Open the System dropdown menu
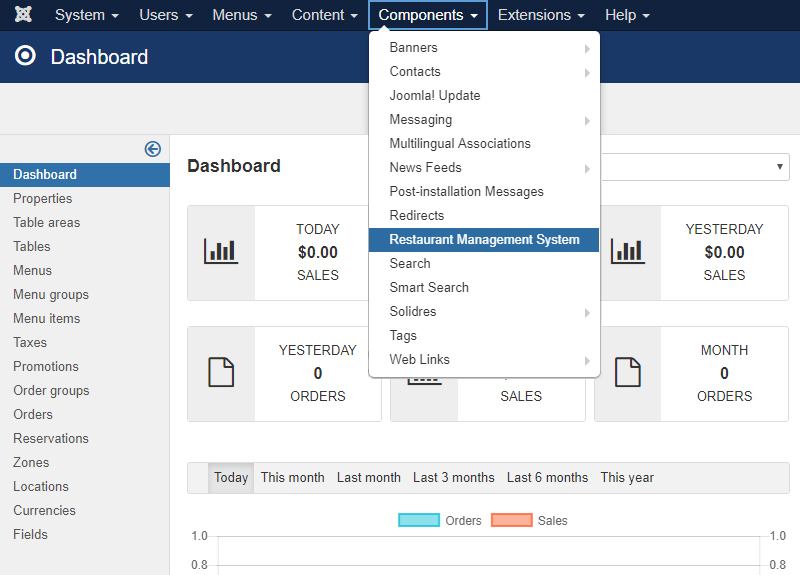This screenshot has height=575, width=800. [x=86, y=15]
